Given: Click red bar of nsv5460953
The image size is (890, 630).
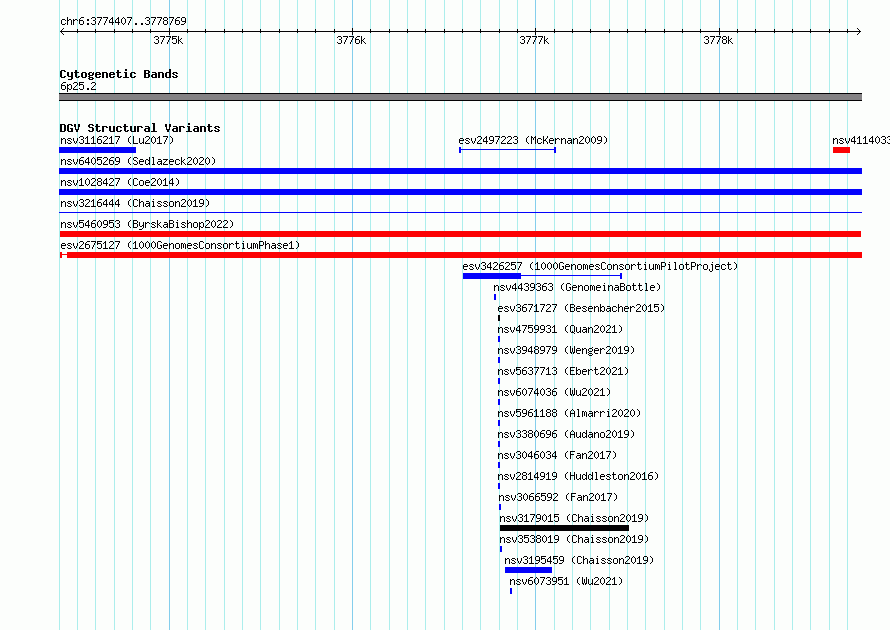Looking at the screenshot, I should coord(460,234).
